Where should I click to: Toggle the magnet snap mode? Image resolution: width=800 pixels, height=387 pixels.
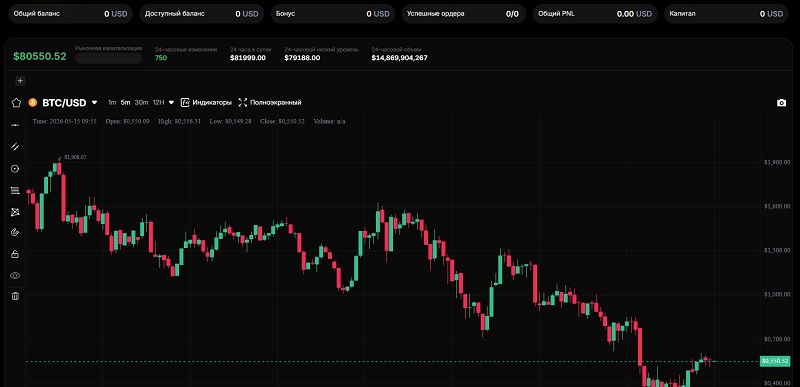click(15, 233)
